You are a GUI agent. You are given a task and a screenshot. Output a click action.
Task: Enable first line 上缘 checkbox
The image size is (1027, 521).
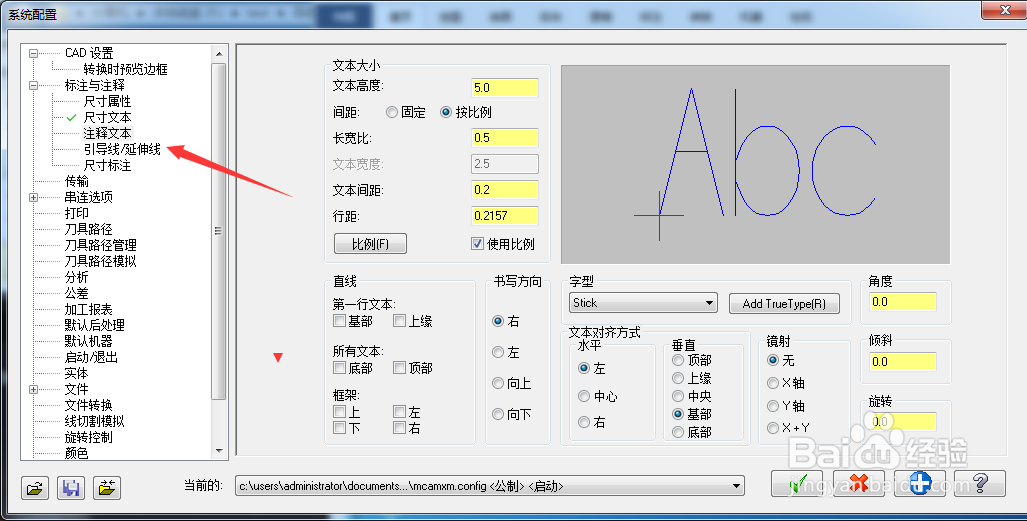pyautogui.click(x=400, y=321)
